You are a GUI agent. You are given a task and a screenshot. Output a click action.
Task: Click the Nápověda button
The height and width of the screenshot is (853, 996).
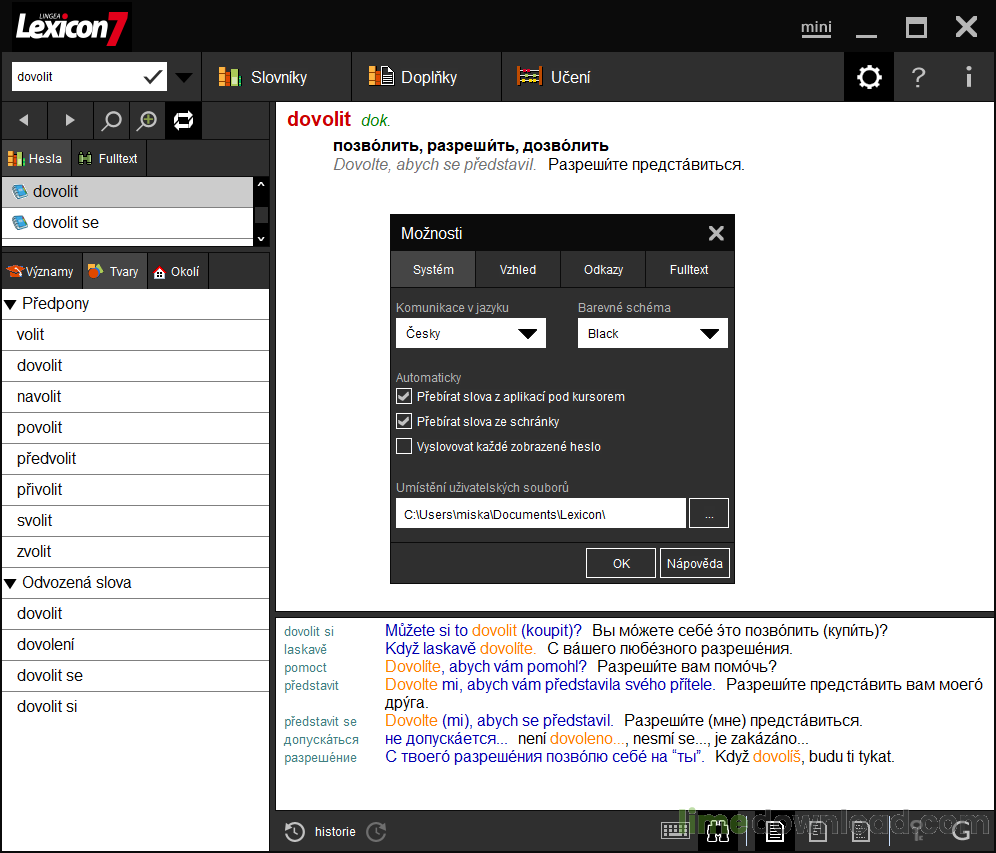pos(694,563)
